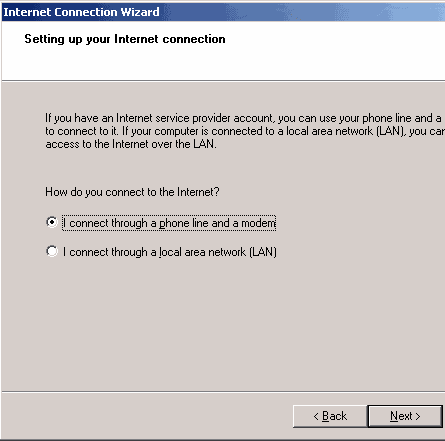Image resolution: width=445 pixels, height=441 pixels.
Task: Click the '(LAN)' text in the second option
Action: click(263, 252)
